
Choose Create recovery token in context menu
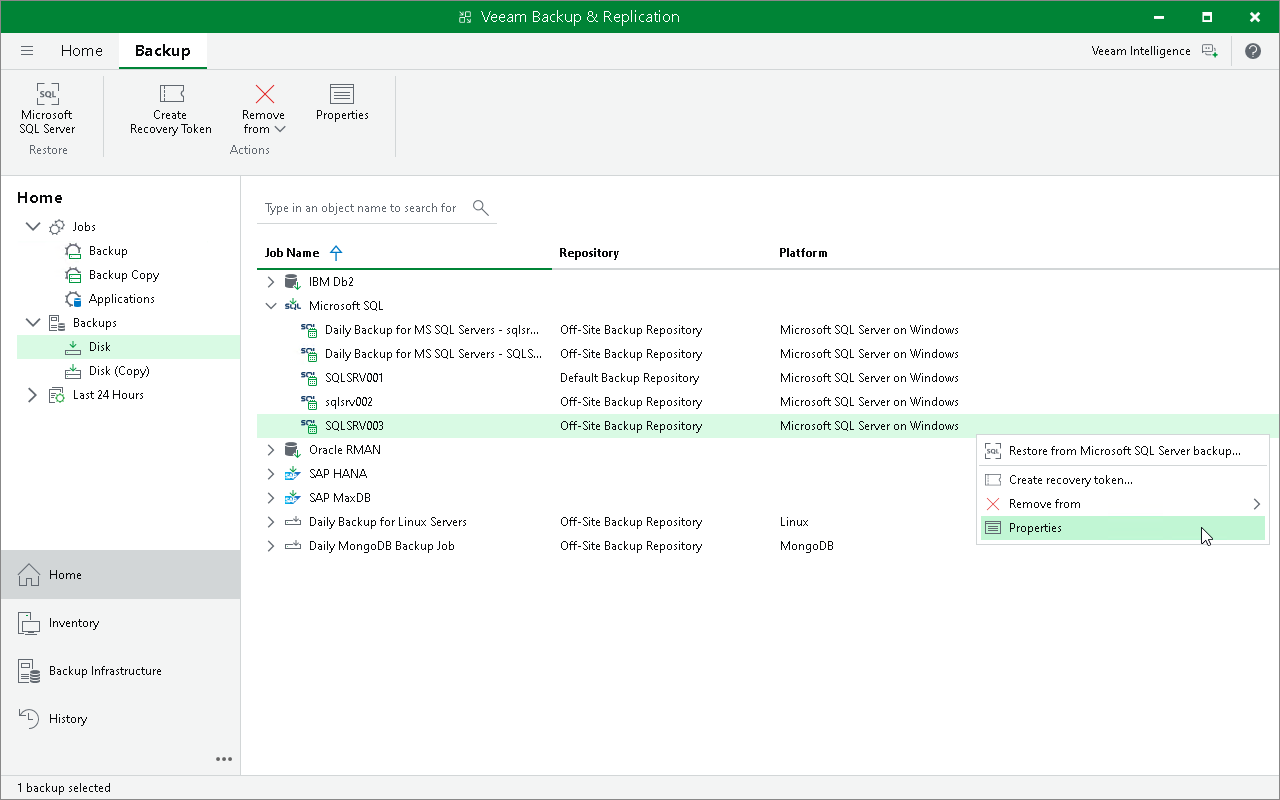[1123, 480]
